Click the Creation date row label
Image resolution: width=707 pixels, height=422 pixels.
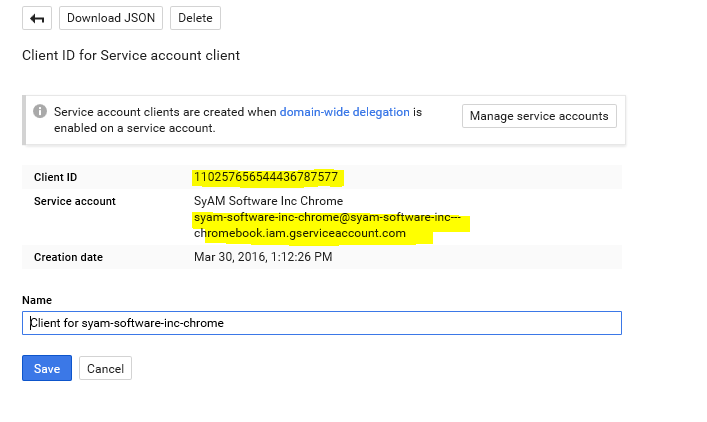[68, 257]
